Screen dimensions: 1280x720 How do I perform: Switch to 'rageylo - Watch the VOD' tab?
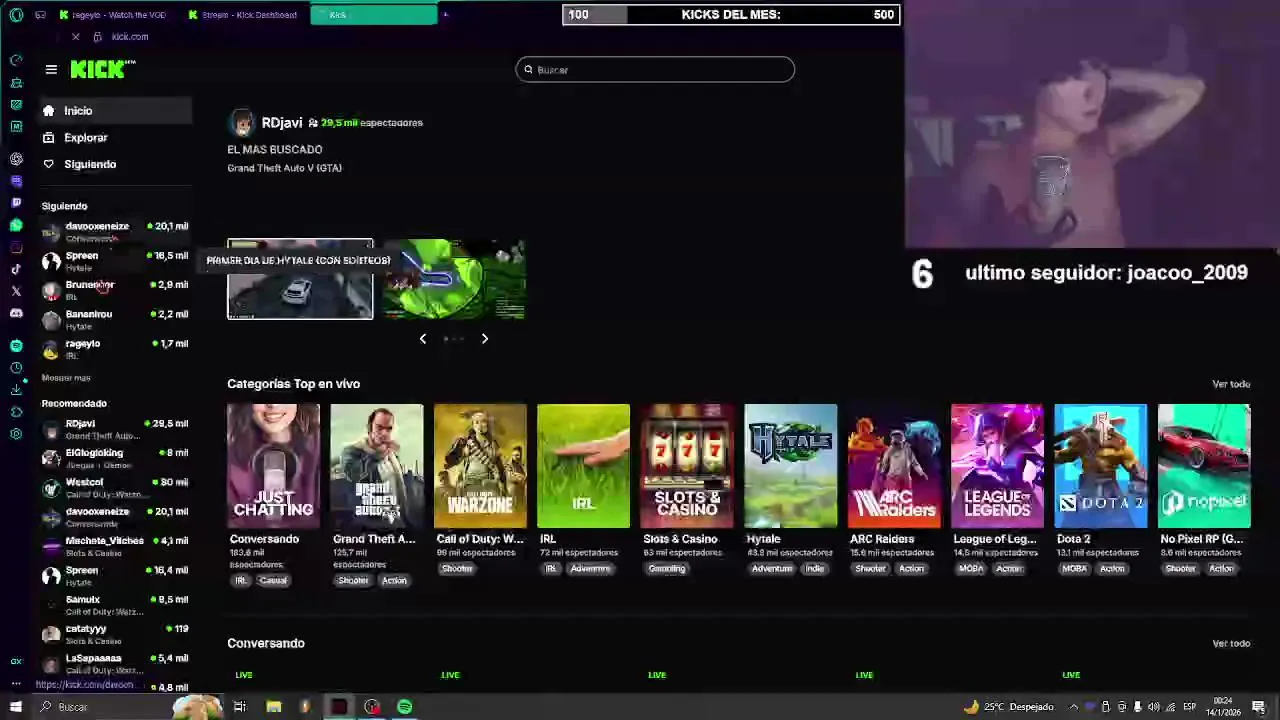click(113, 15)
